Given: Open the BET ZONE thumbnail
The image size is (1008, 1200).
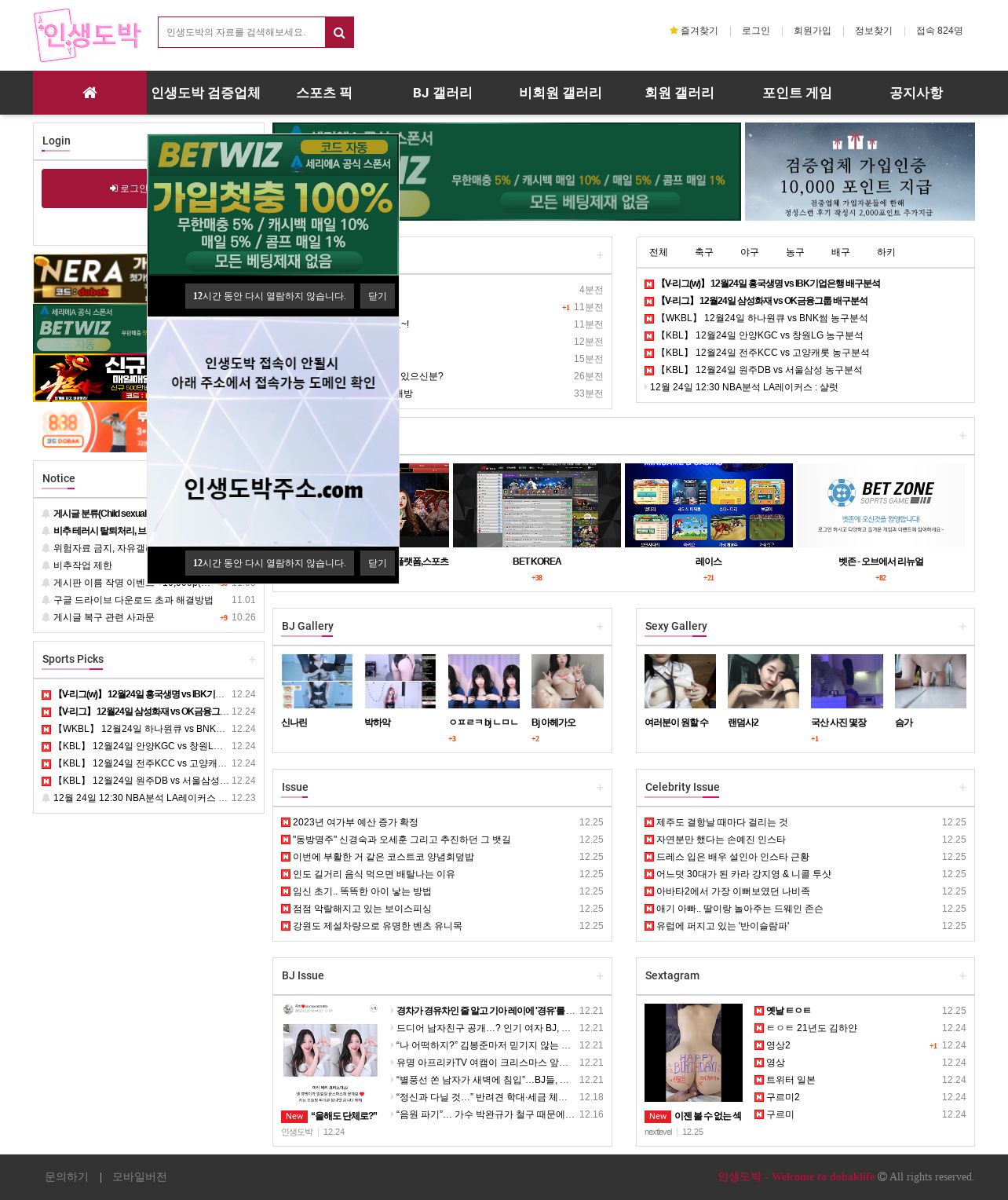Looking at the screenshot, I should point(881,505).
